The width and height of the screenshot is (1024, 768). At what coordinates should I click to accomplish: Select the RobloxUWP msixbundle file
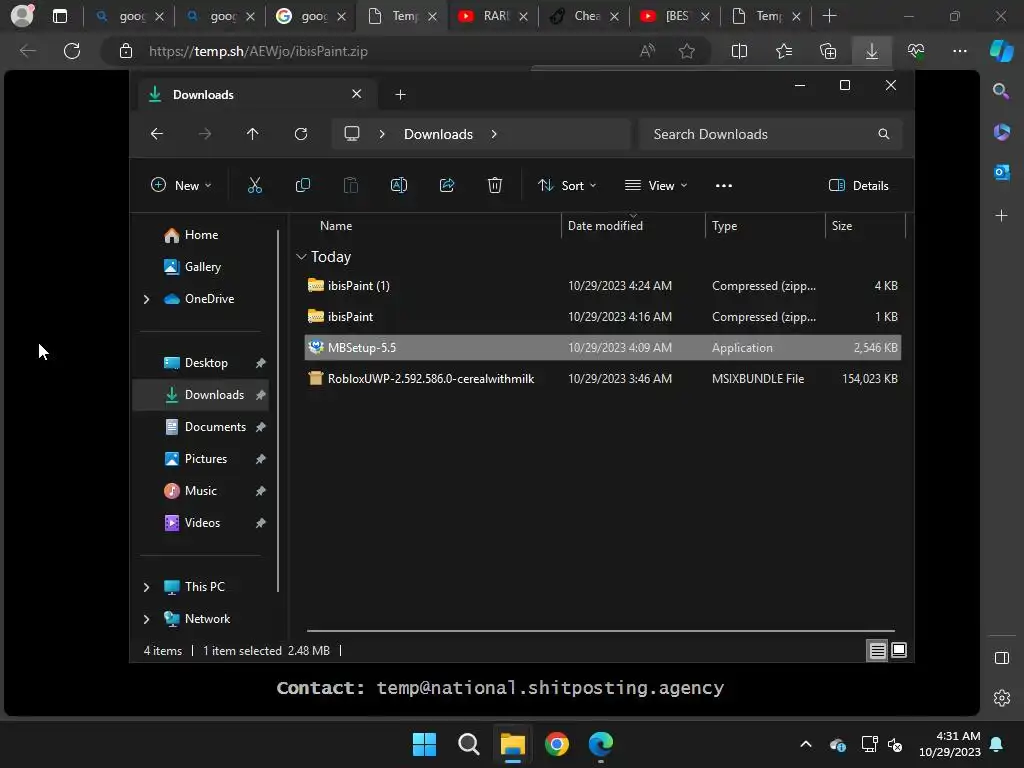tap(603, 379)
